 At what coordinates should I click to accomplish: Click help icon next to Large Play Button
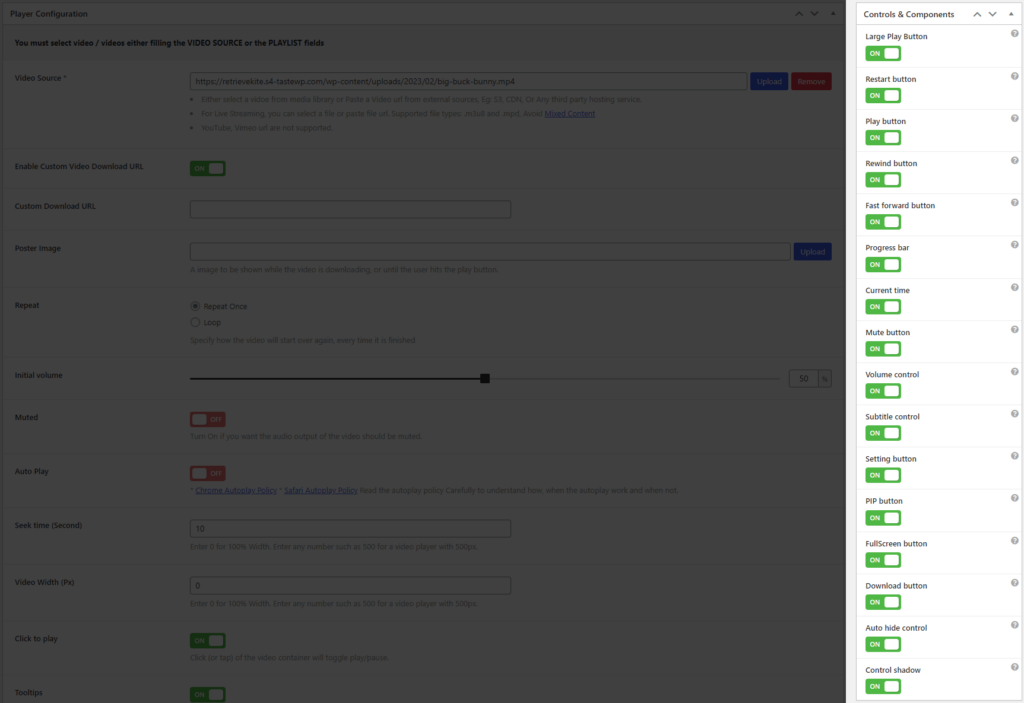[1013, 33]
